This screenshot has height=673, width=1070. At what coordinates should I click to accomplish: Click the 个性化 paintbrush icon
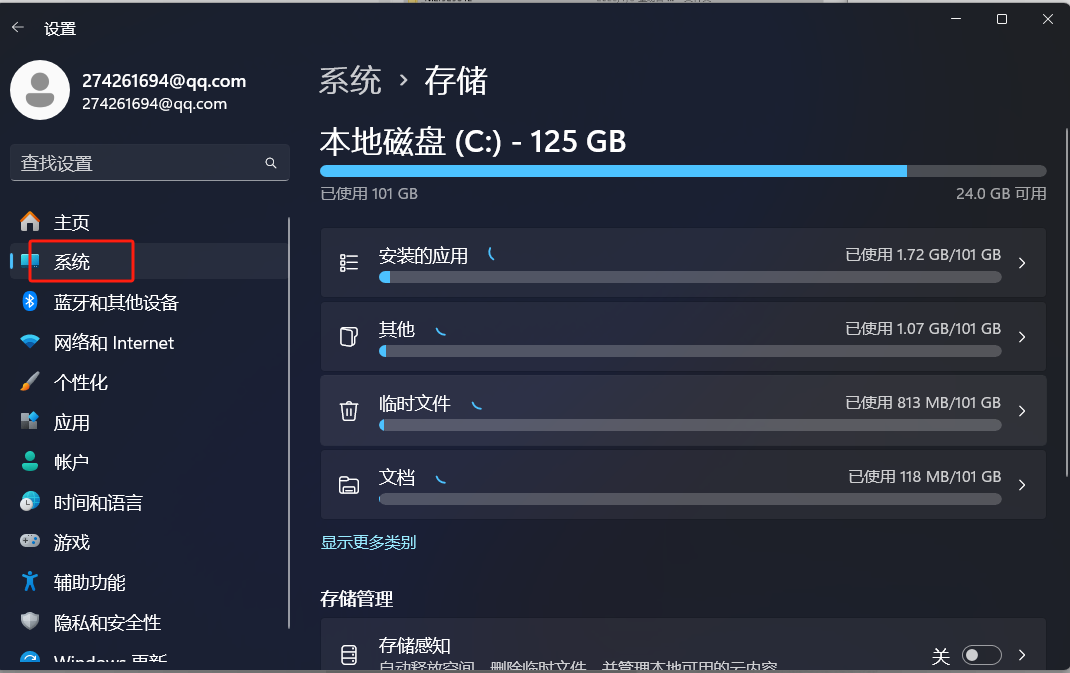point(30,382)
